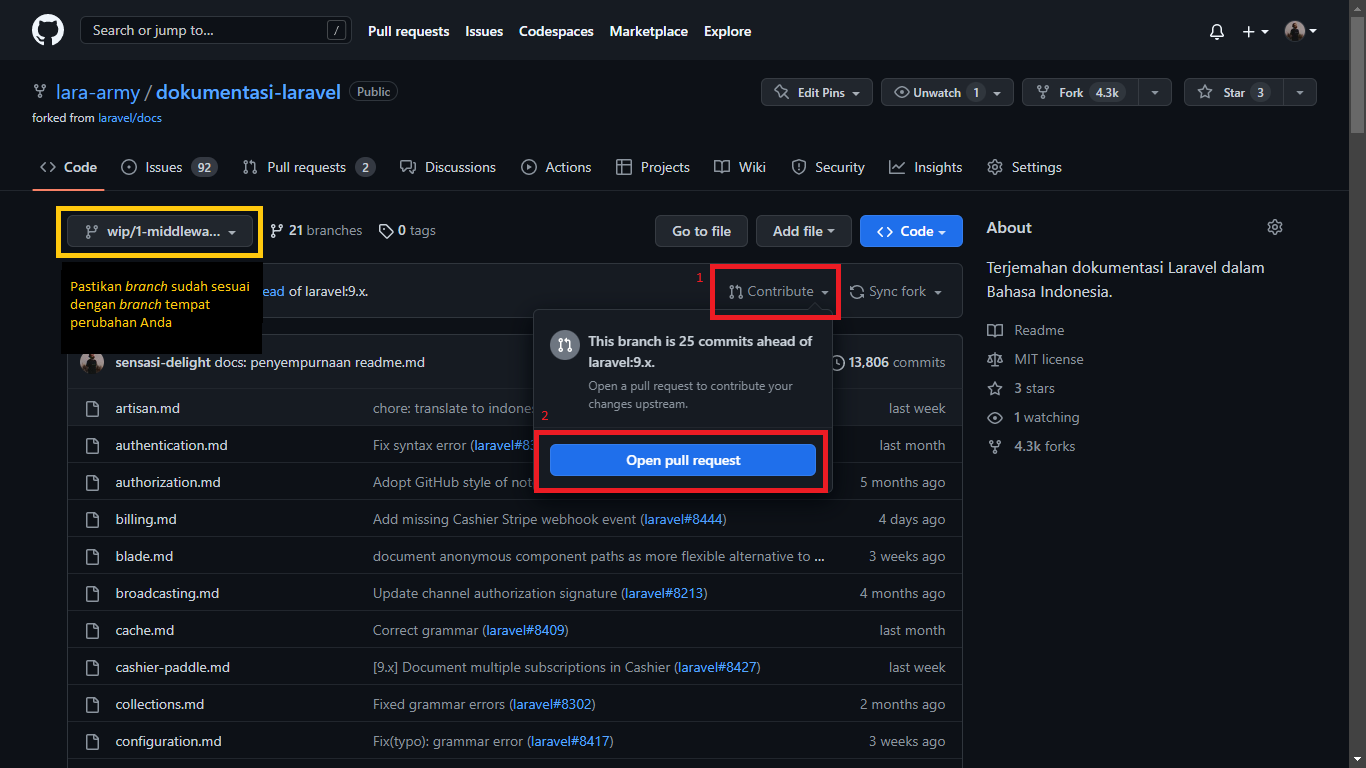Viewport: 1366px width, 768px height.
Task: Switch to the Wiki tab
Action: click(x=740, y=167)
